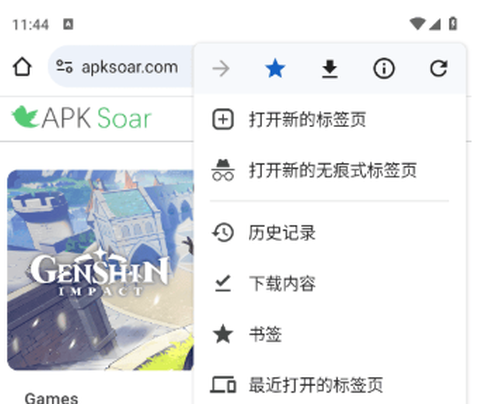Select 打开新的无痕式标签页 menu entry
This screenshot has width=480, height=404.
coord(330,170)
